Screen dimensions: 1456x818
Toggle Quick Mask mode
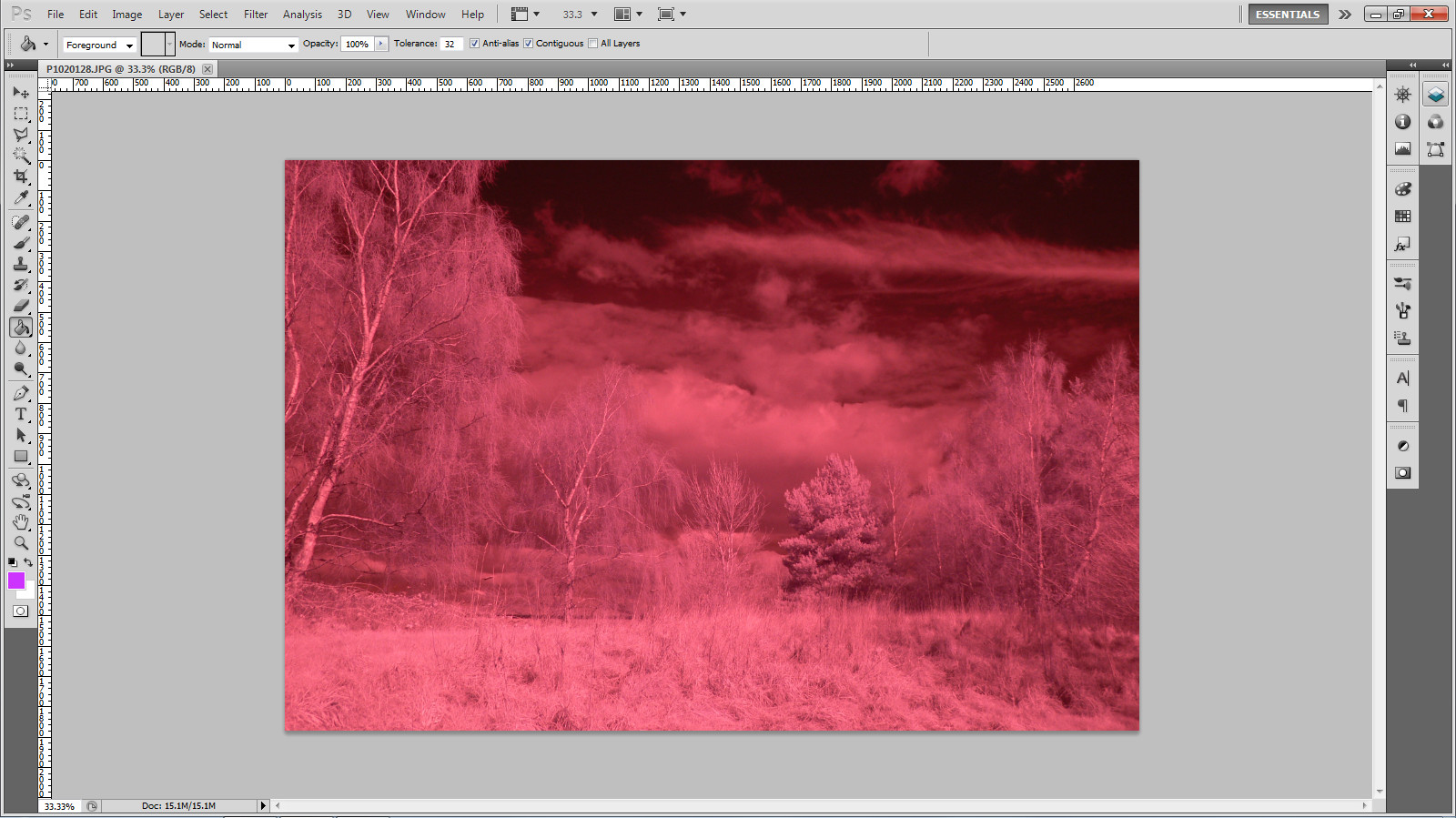point(21,611)
